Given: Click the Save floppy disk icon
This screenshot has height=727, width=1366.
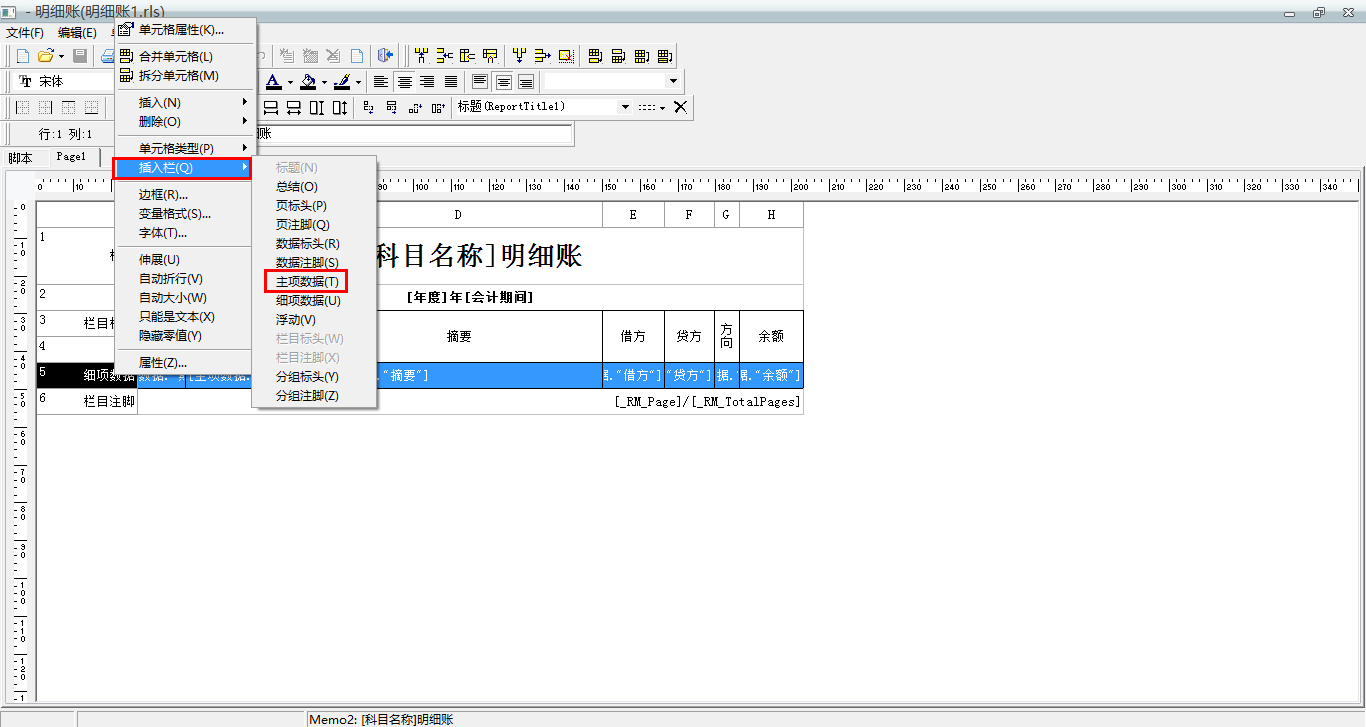Looking at the screenshot, I should click(80, 56).
